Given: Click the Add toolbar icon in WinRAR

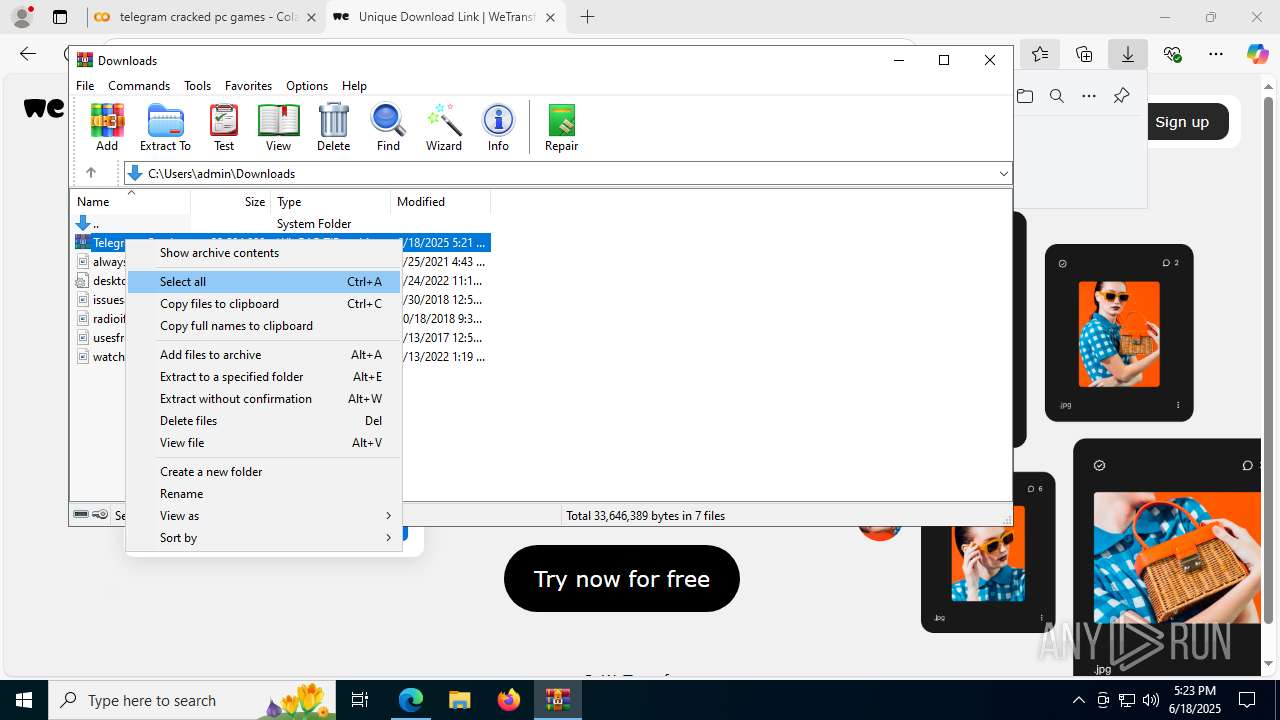Looking at the screenshot, I should (x=107, y=127).
